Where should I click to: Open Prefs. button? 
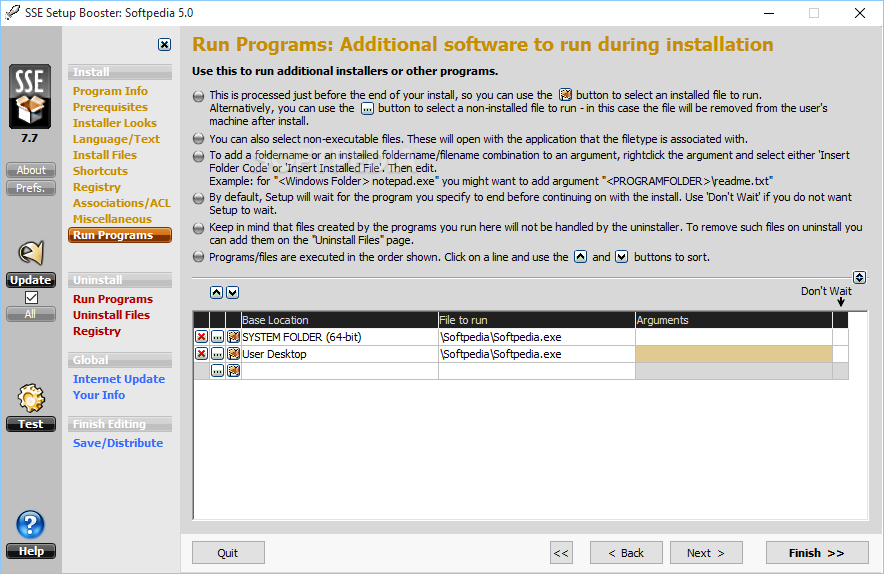31,188
